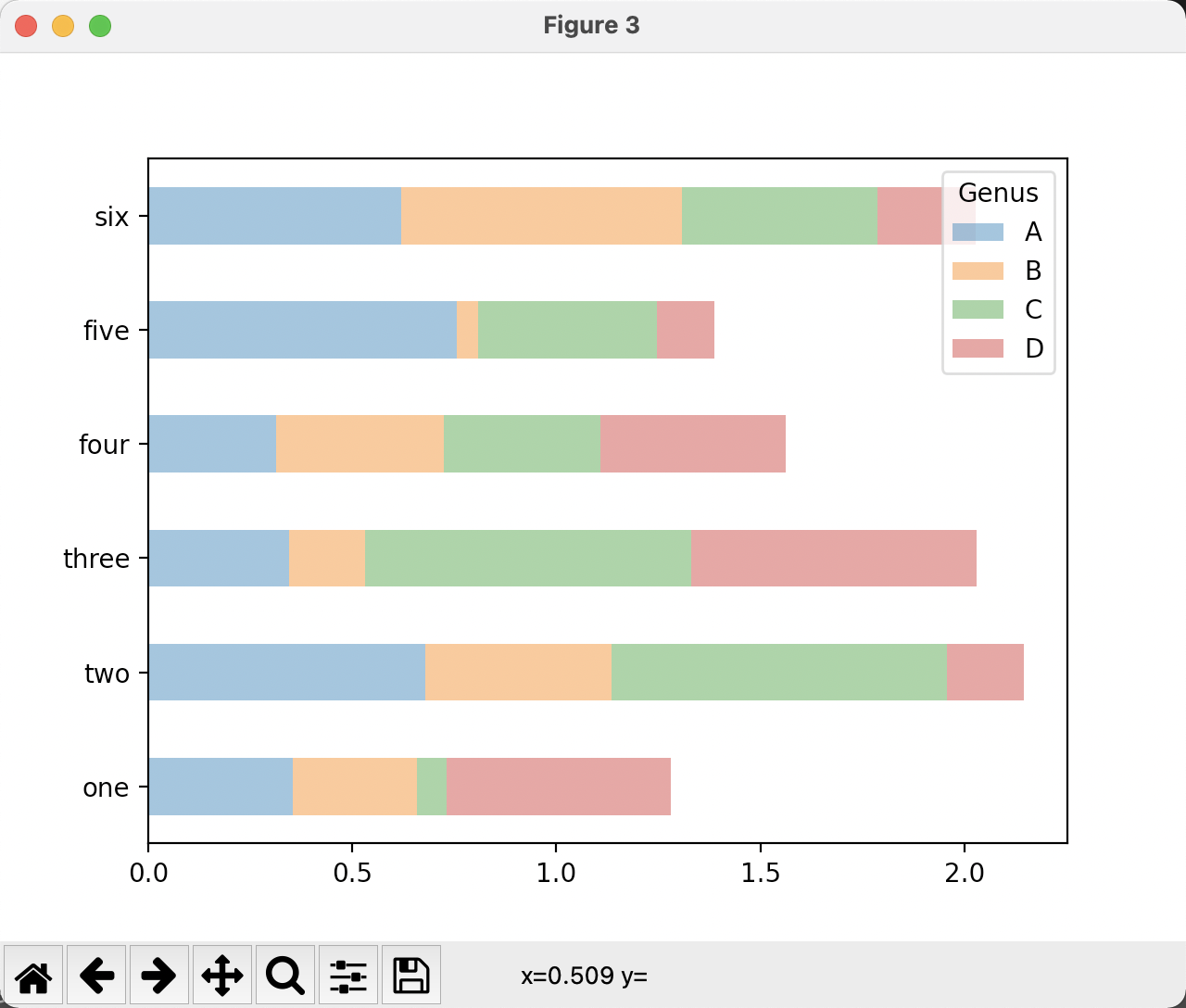Image resolution: width=1186 pixels, height=1008 pixels.
Task: Click orange B segment of six bar
Action: 541,216
